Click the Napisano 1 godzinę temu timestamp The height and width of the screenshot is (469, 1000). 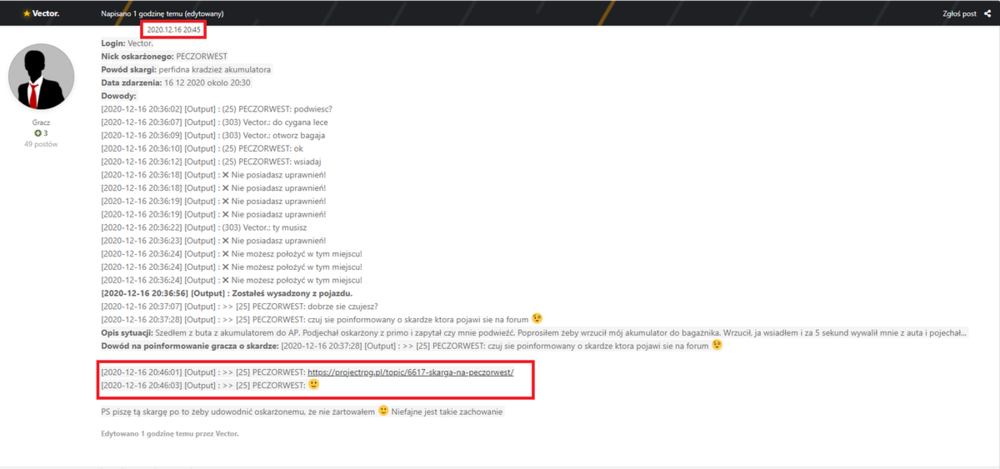point(162,13)
